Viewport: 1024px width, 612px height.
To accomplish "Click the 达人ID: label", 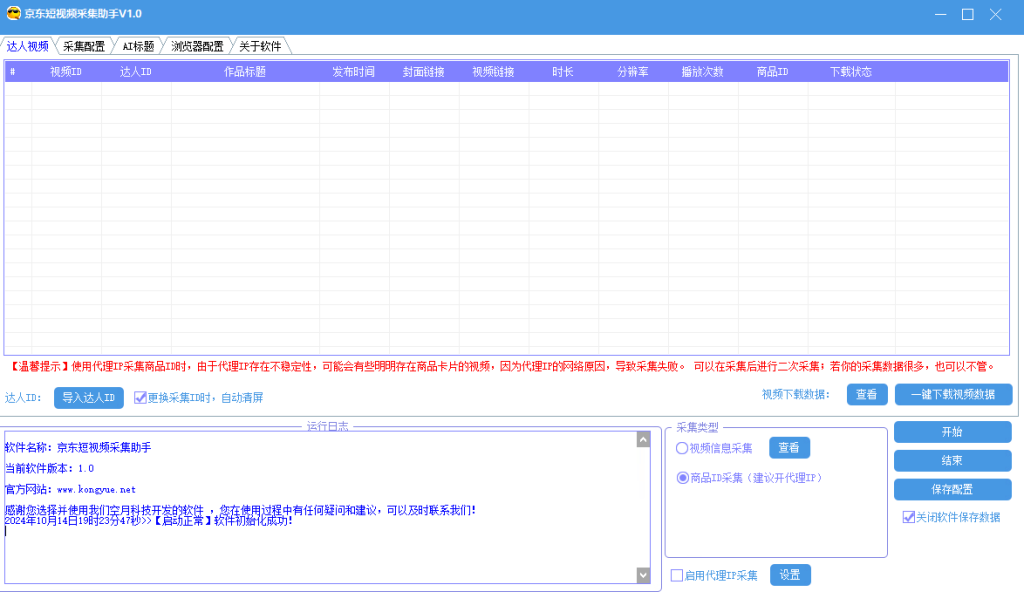I will [24, 397].
